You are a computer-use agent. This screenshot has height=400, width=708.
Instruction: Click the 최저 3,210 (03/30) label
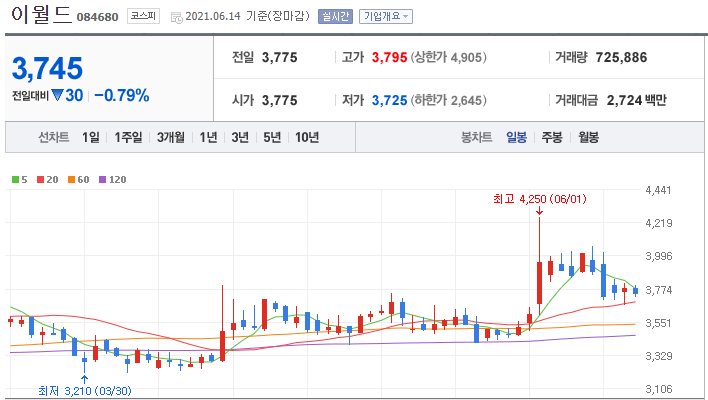tap(85, 391)
